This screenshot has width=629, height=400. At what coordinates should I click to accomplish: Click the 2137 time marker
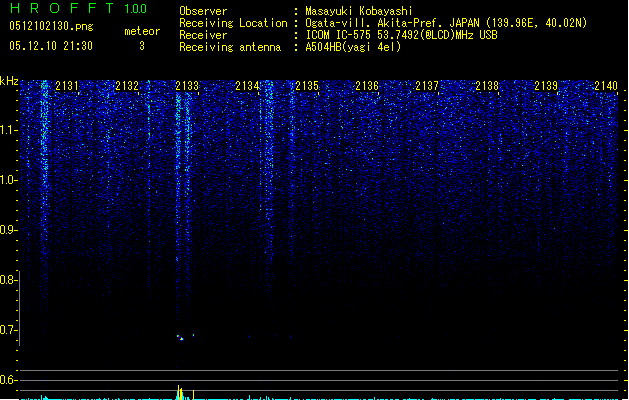(427, 86)
